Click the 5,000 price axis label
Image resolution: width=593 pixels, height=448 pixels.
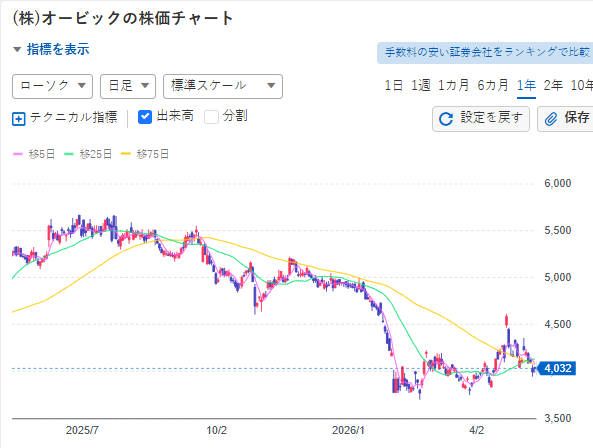[x=557, y=277]
